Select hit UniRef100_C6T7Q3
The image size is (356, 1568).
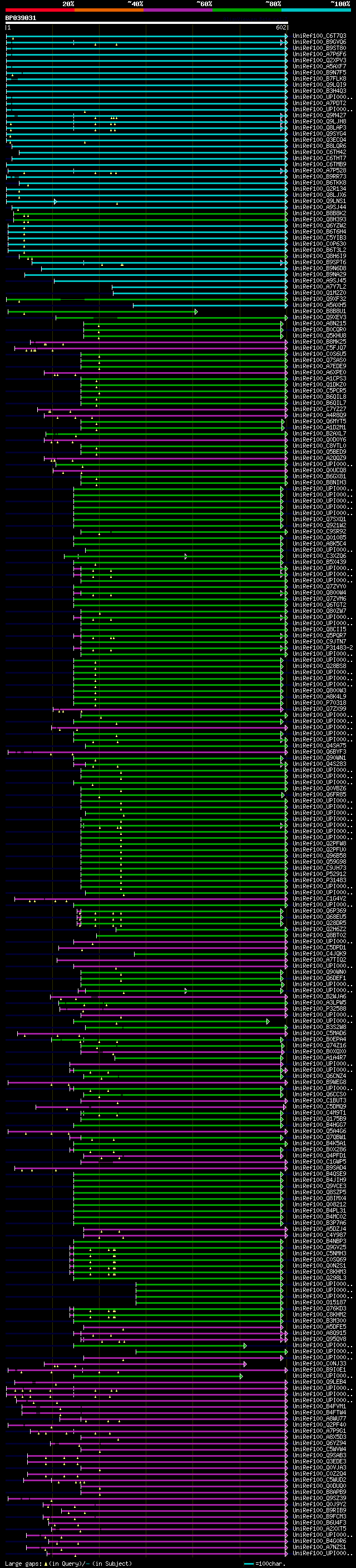[x=319, y=36]
